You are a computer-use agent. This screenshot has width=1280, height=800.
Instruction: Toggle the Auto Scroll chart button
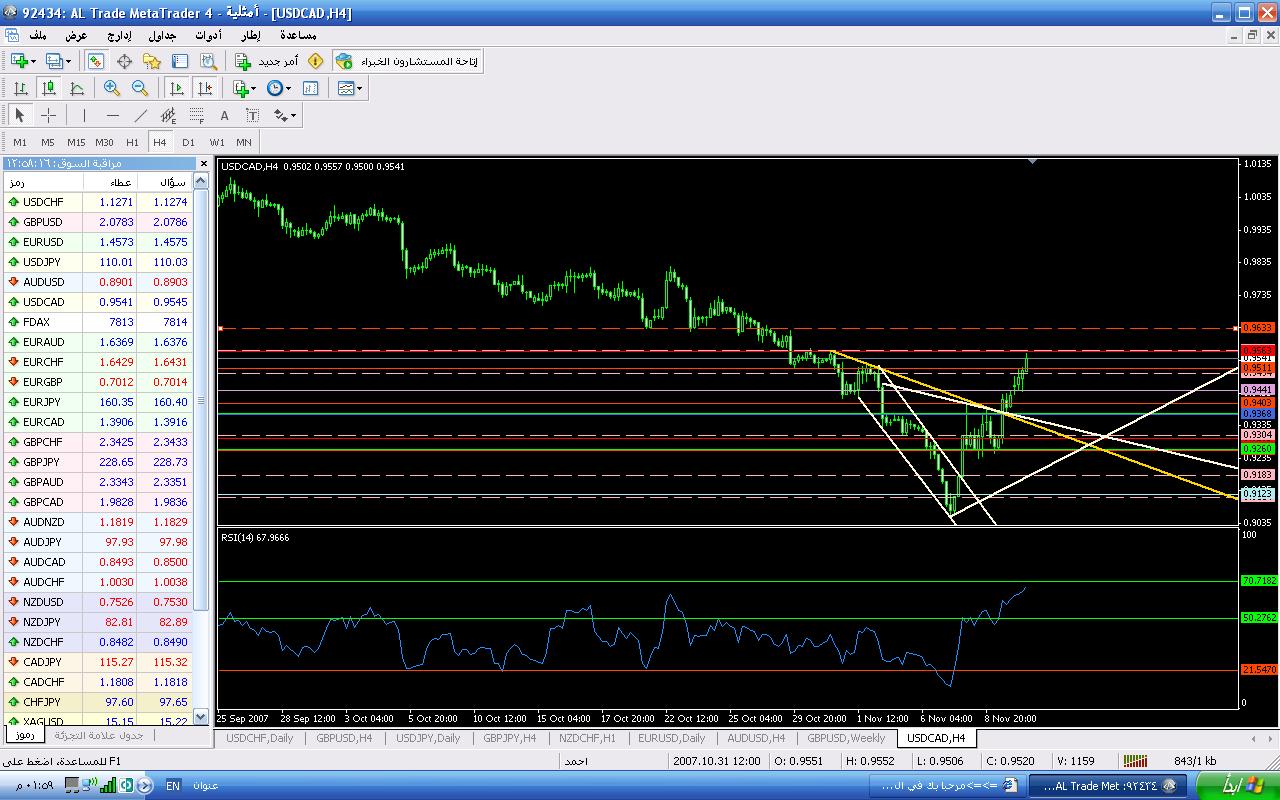point(176,88)
